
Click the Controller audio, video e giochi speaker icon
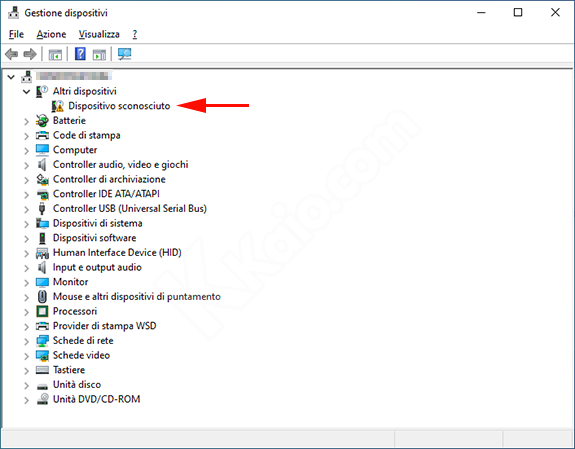click(x=42, y=164)
